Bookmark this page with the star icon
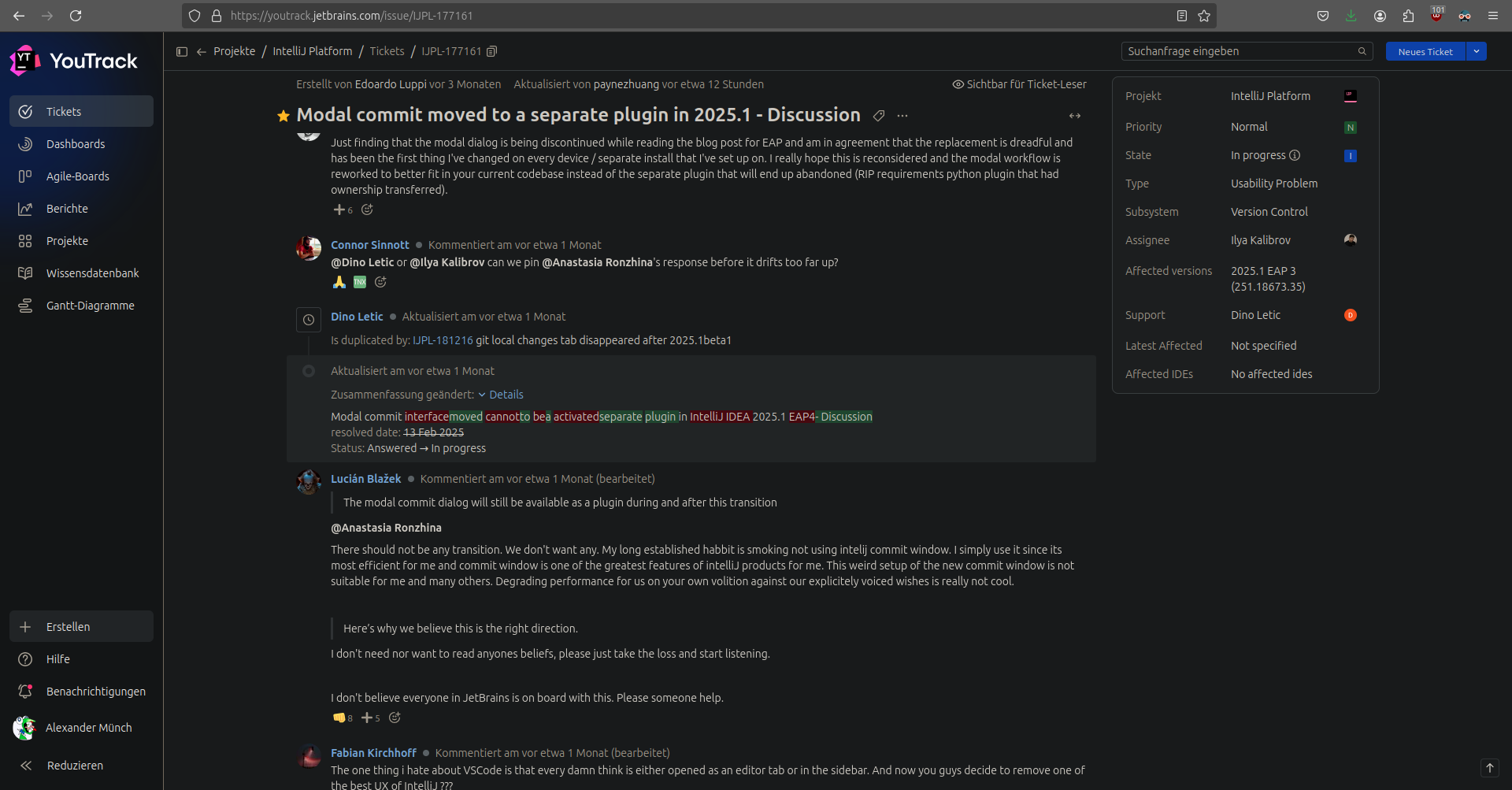 click(x=1204, y=16)
